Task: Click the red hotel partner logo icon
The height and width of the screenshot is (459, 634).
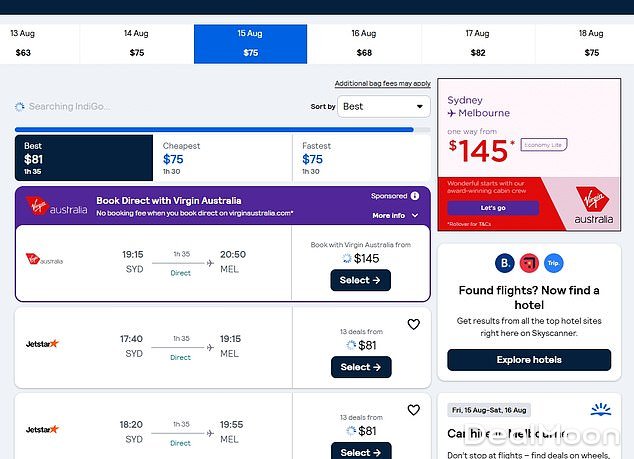Action: point(529,264)
